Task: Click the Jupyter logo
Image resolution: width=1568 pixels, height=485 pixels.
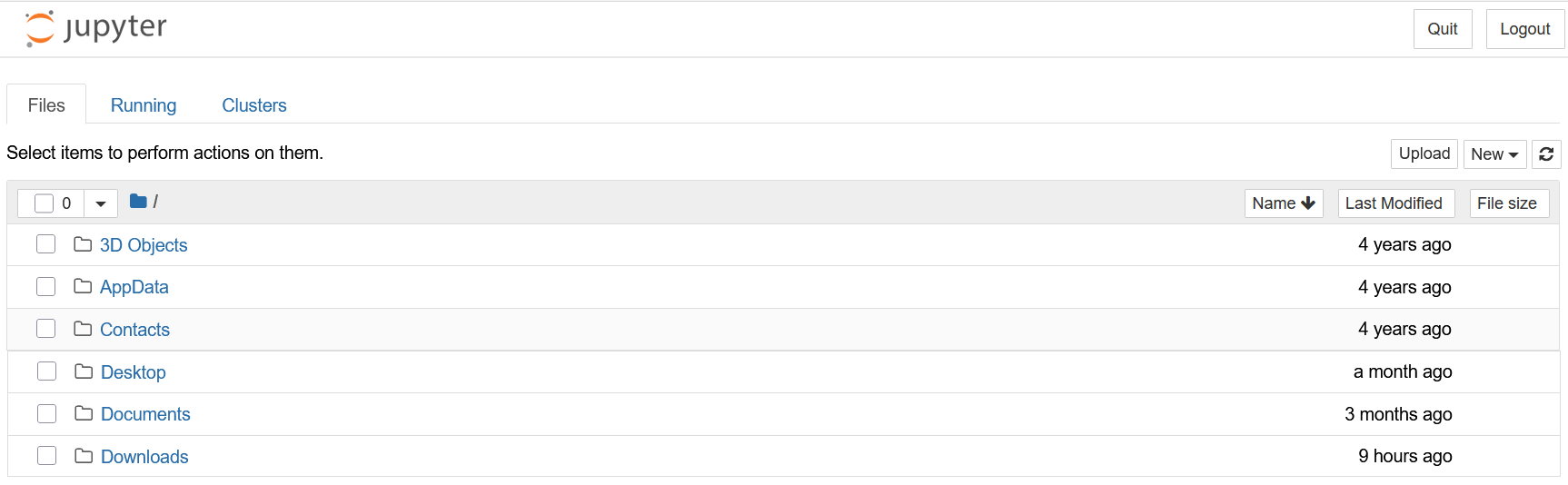Action: (x=95, y=28)
